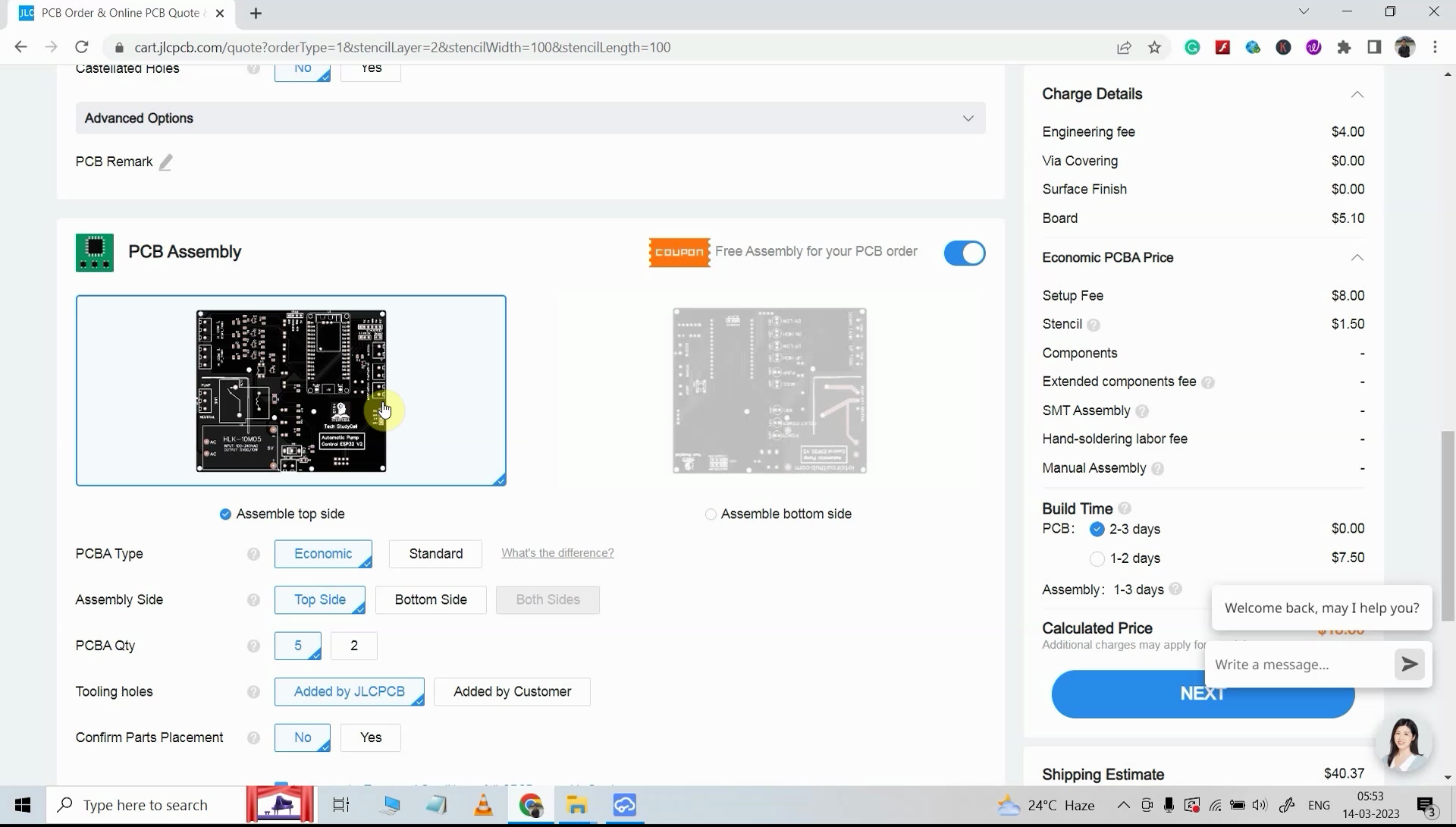Select Assemble bottom side radio button
The image size is (1456, 827).
tap(711, 514)
